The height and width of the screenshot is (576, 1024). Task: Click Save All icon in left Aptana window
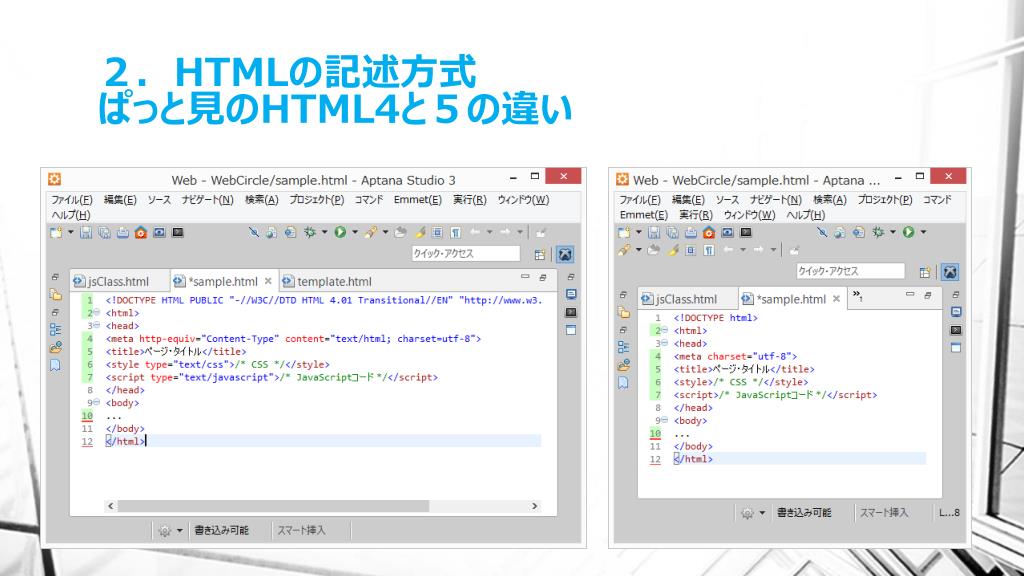click(x=104, y=232)
